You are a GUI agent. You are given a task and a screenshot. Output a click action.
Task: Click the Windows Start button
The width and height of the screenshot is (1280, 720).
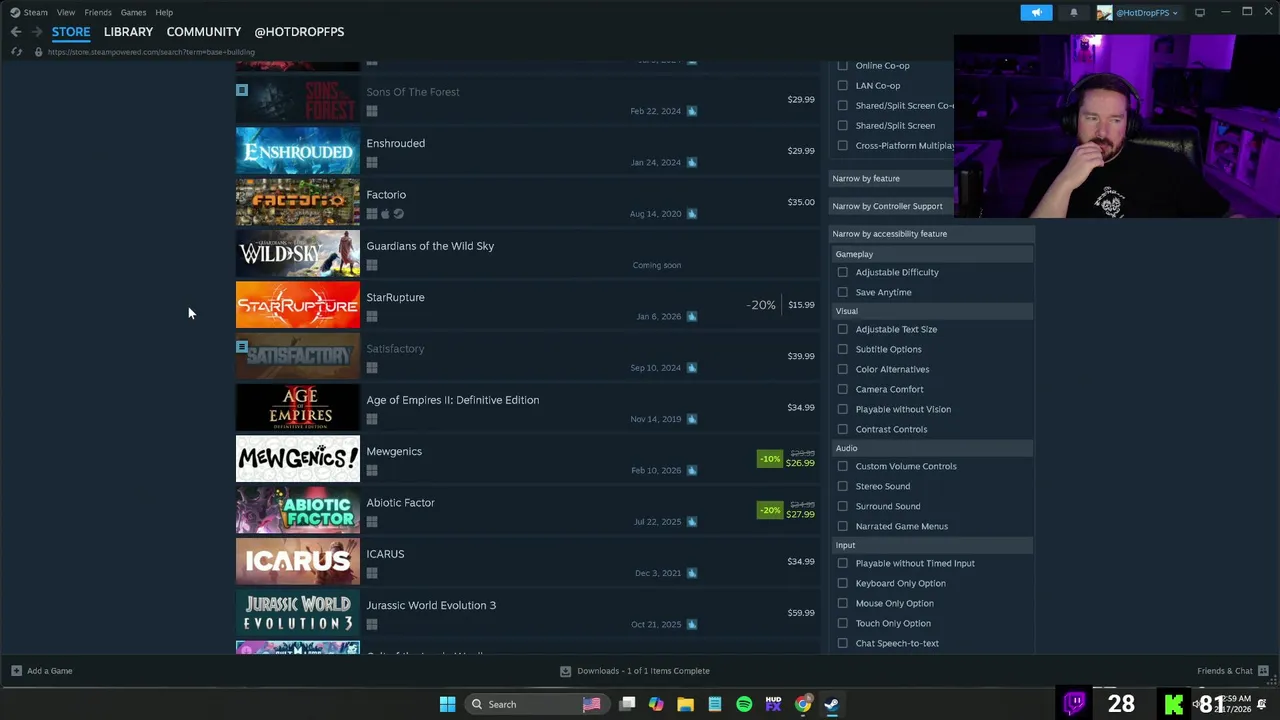447,704
